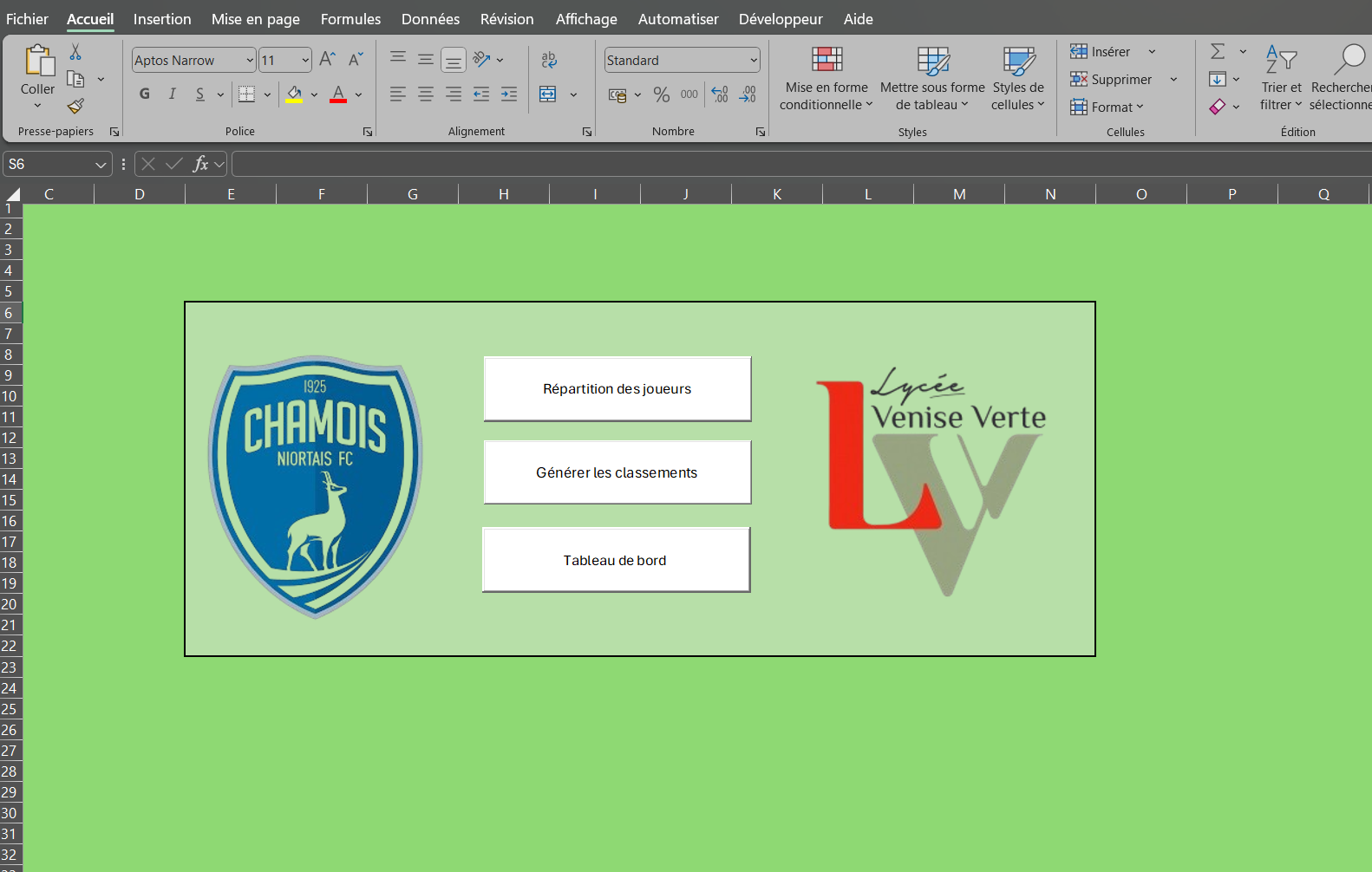Viewport: 1372px width, 872px height.
Task: Toggle italic formatting (I)
Action: pyautogui.click(x=173, y=94)
